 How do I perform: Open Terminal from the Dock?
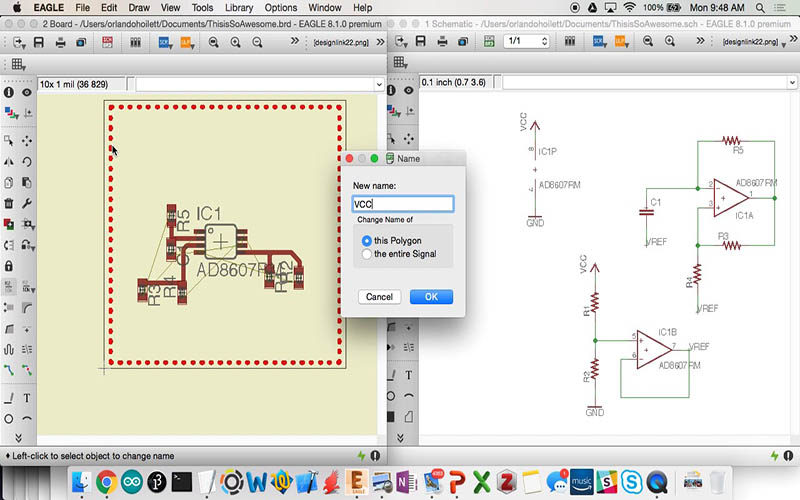(x=182, y=482)
